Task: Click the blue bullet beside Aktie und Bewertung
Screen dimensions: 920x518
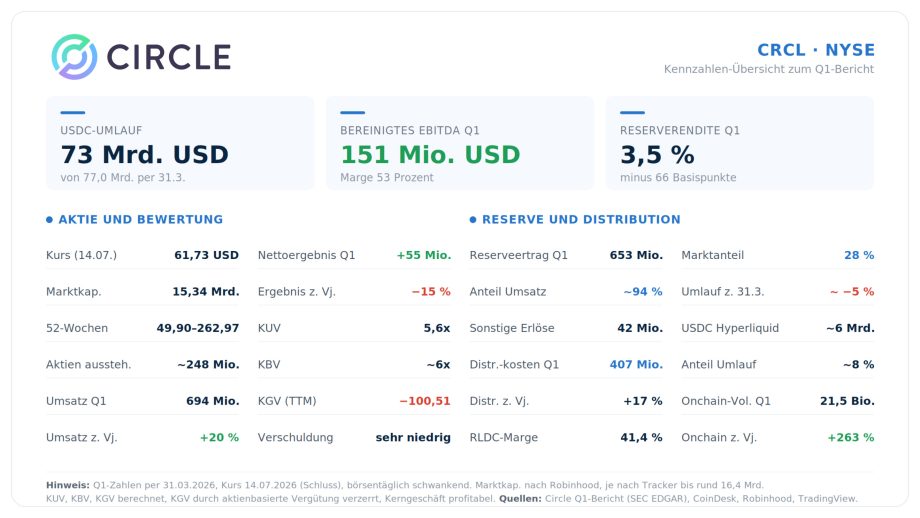Action: tap(49, 219)
